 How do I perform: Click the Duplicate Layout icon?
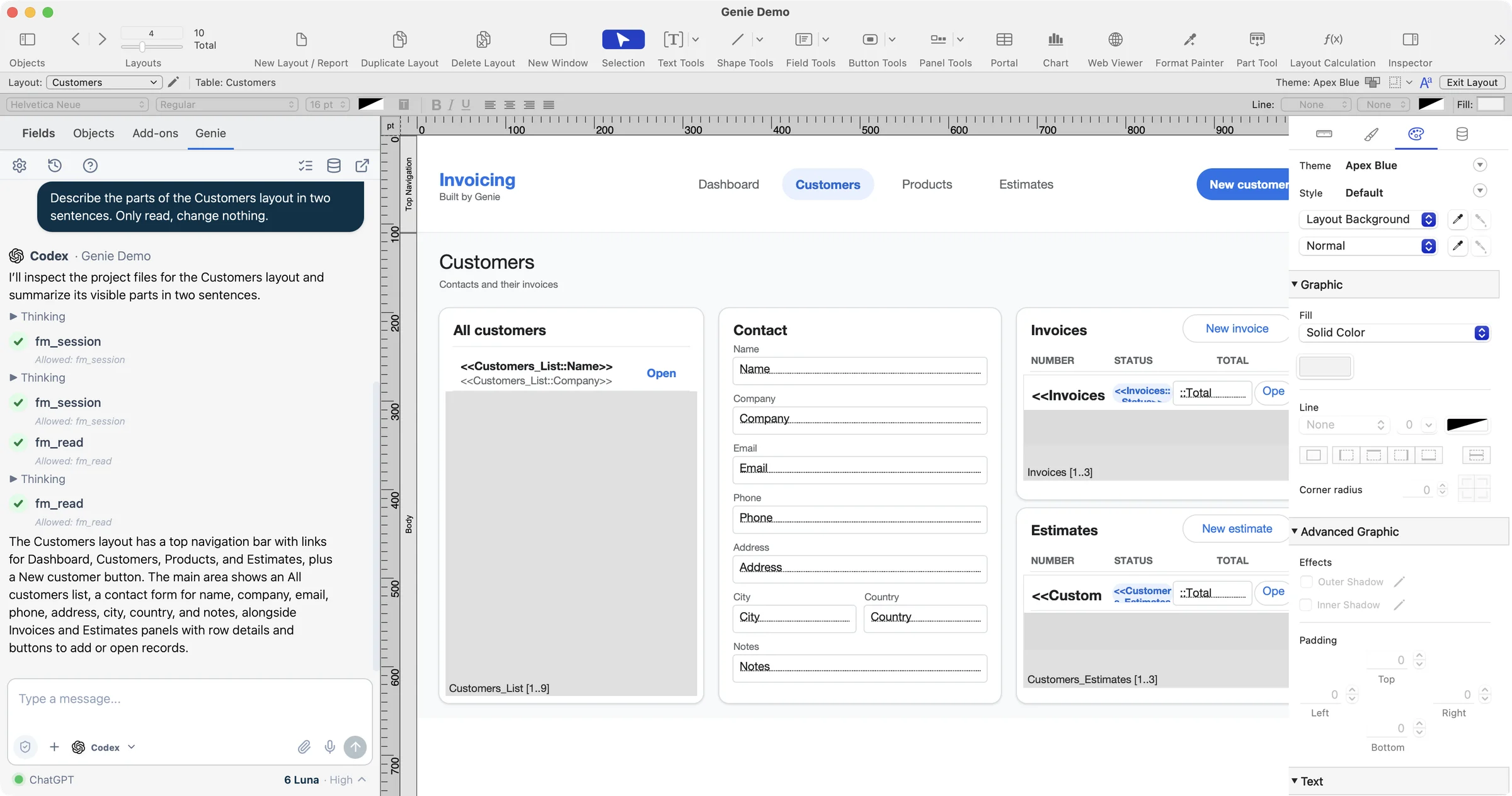click(x=399, y=40)
